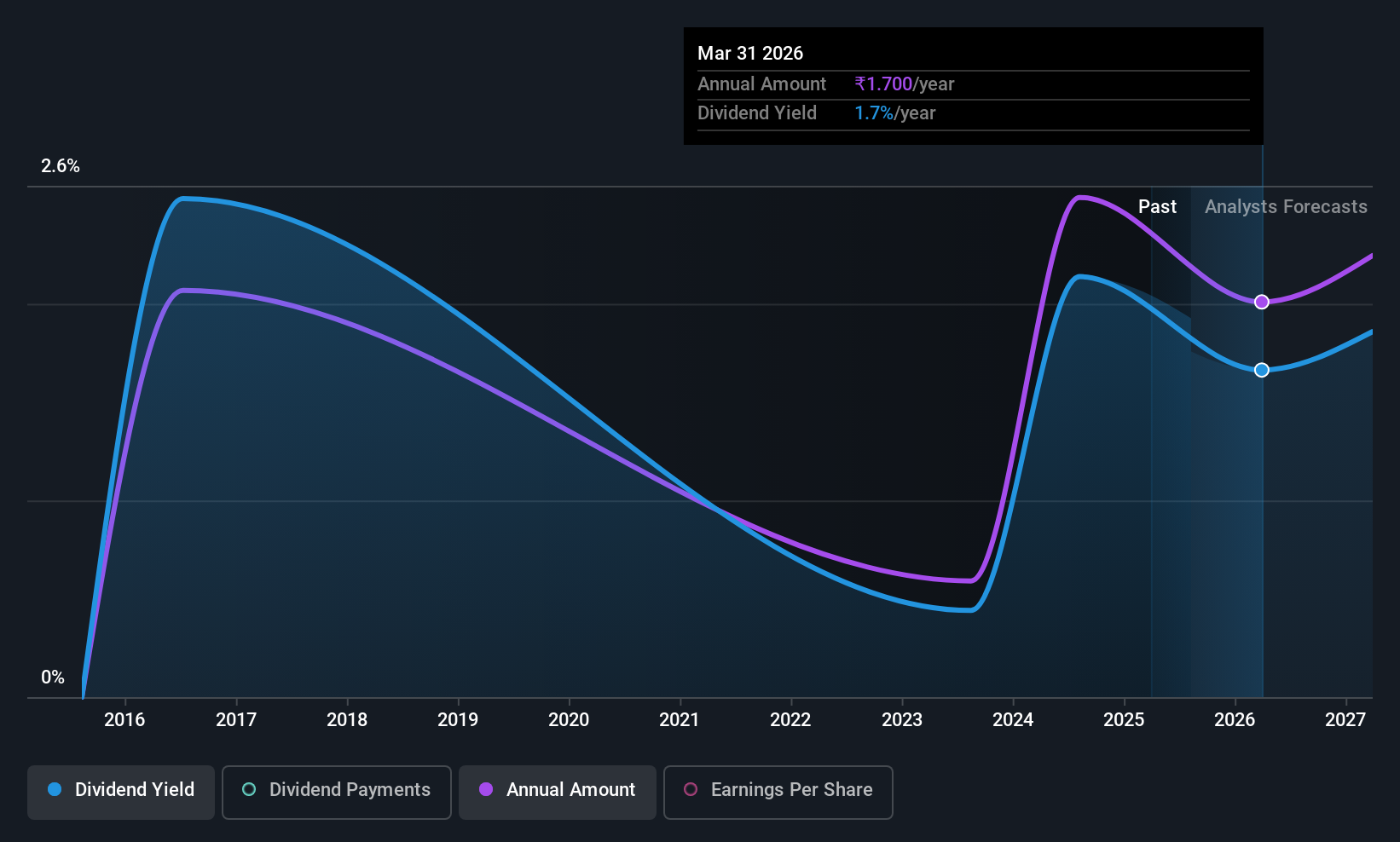
Task: Click the Past region label
Action: (x=1157, y=207)
